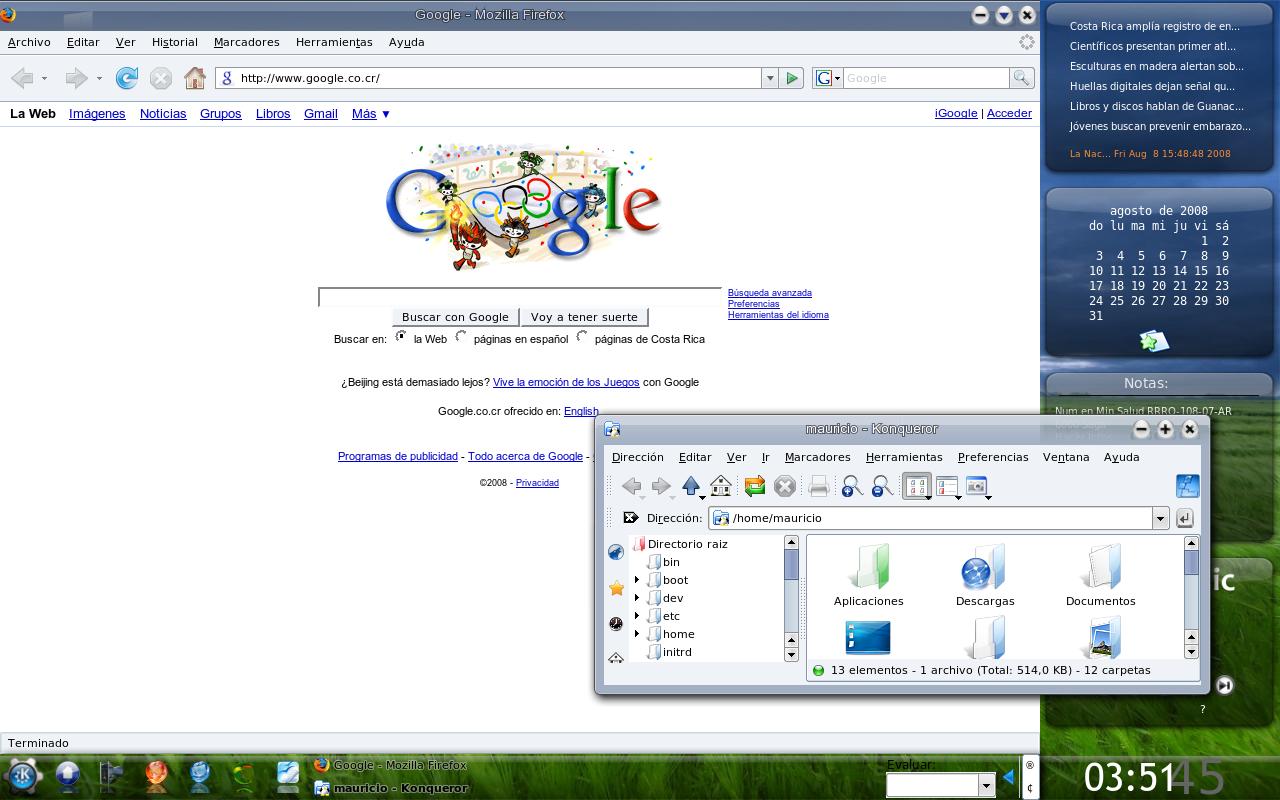Open the Documentos folder in Konqueror

point(1100,575)
